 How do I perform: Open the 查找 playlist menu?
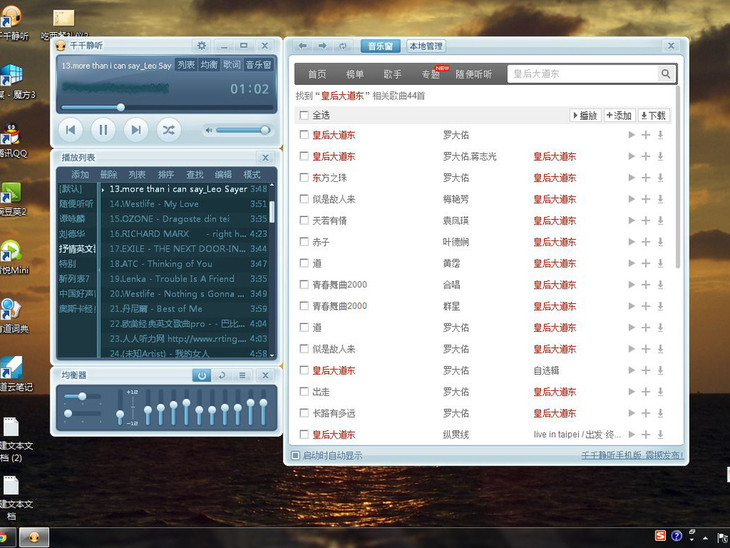pos(195,175)
